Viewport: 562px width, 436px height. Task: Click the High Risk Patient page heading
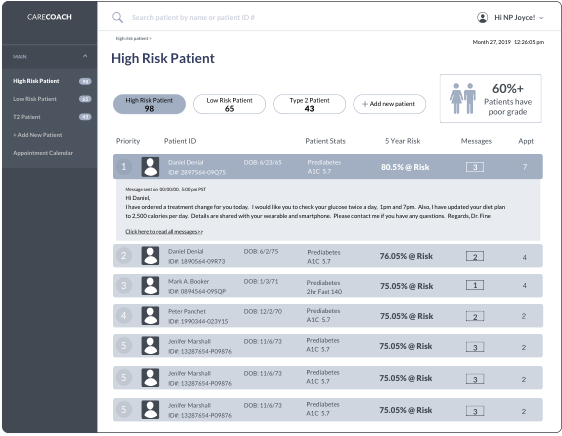tap(163, 58)
